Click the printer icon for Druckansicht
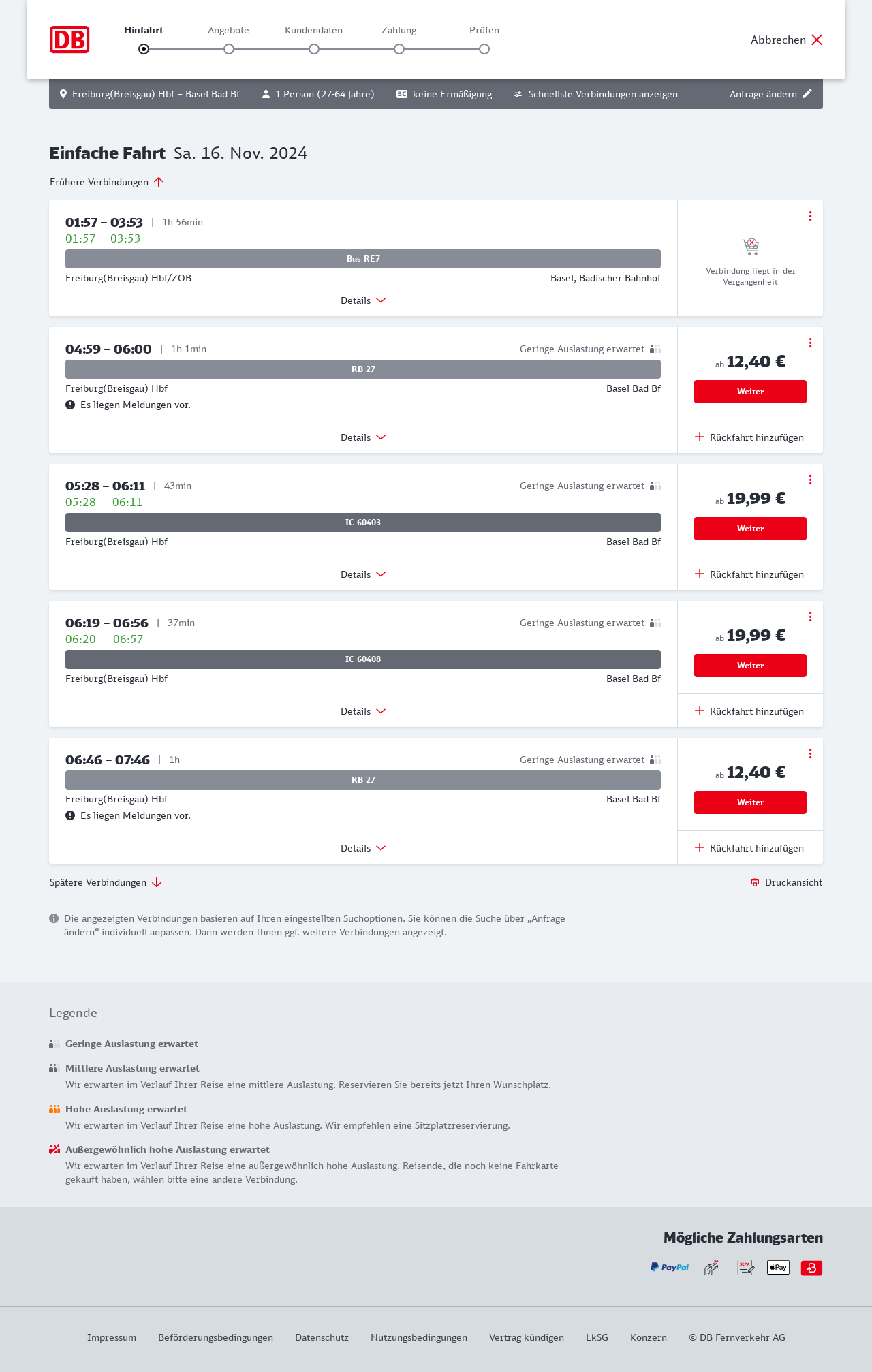 [755, 882]
